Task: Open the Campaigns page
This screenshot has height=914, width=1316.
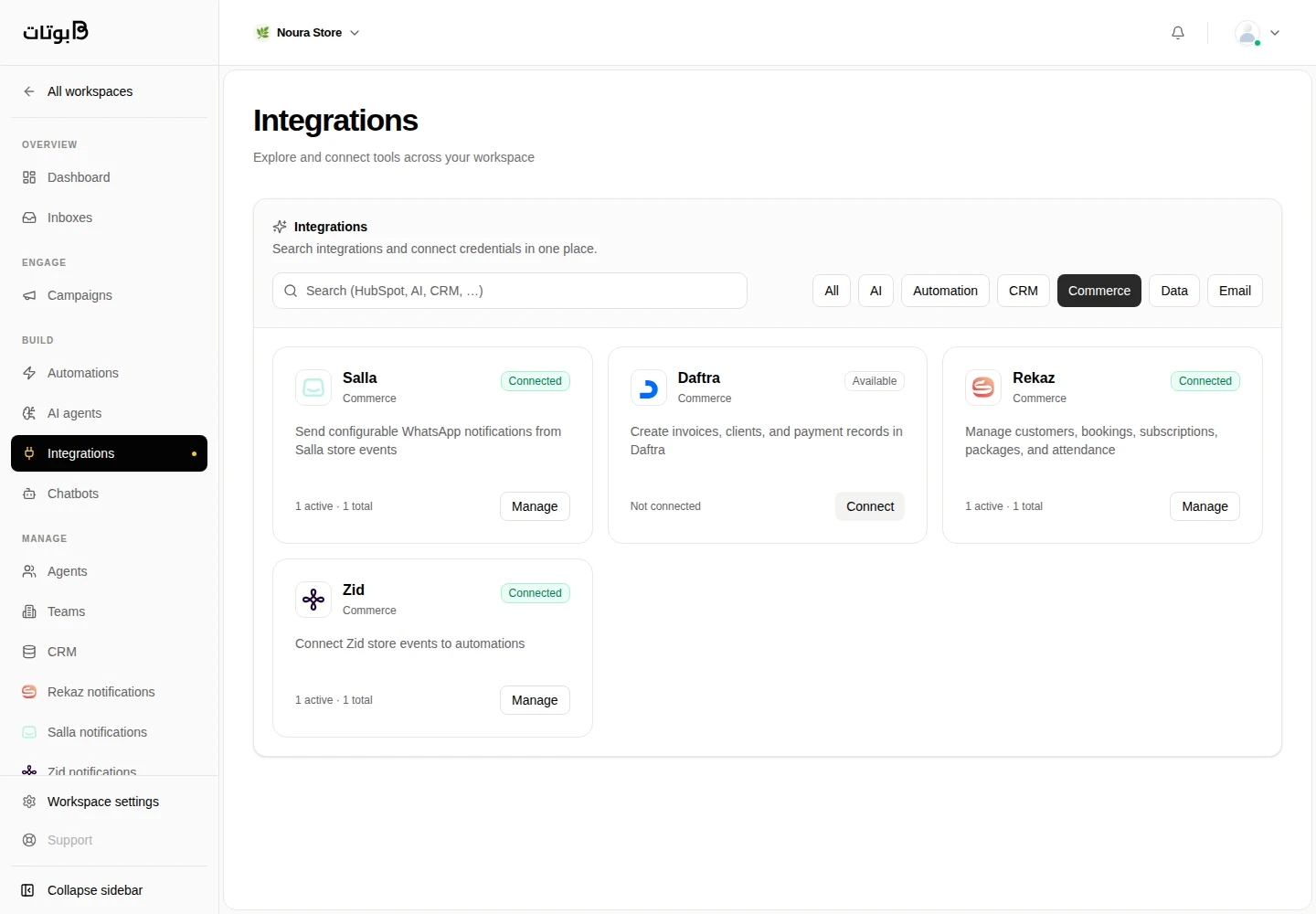Action: [109, 295]
